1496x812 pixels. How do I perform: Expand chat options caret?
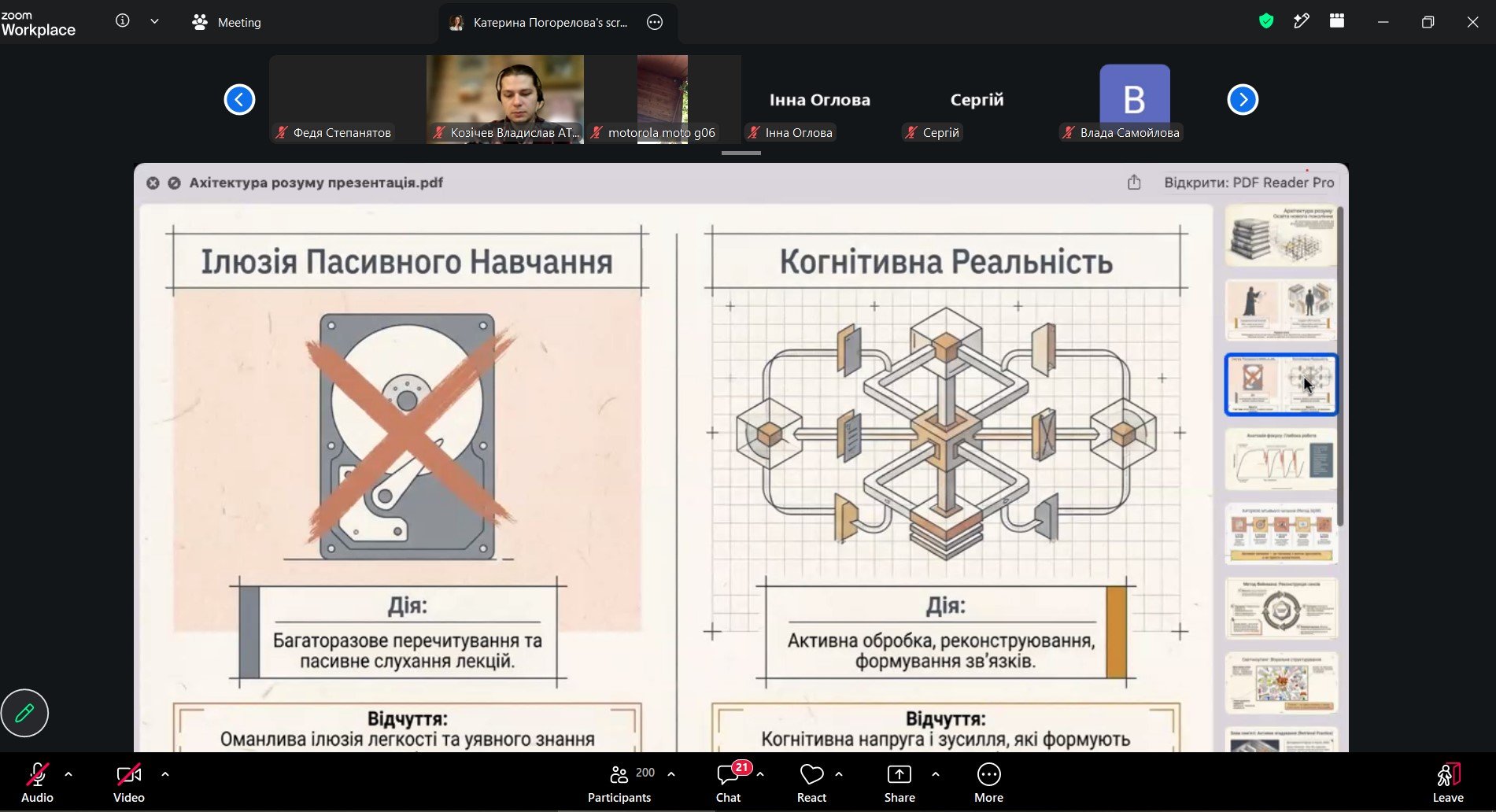tap(760, 774)
